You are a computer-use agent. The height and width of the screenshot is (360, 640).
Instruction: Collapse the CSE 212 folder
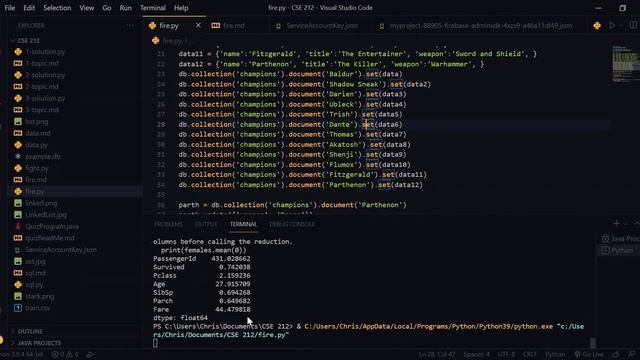(13, 40)
